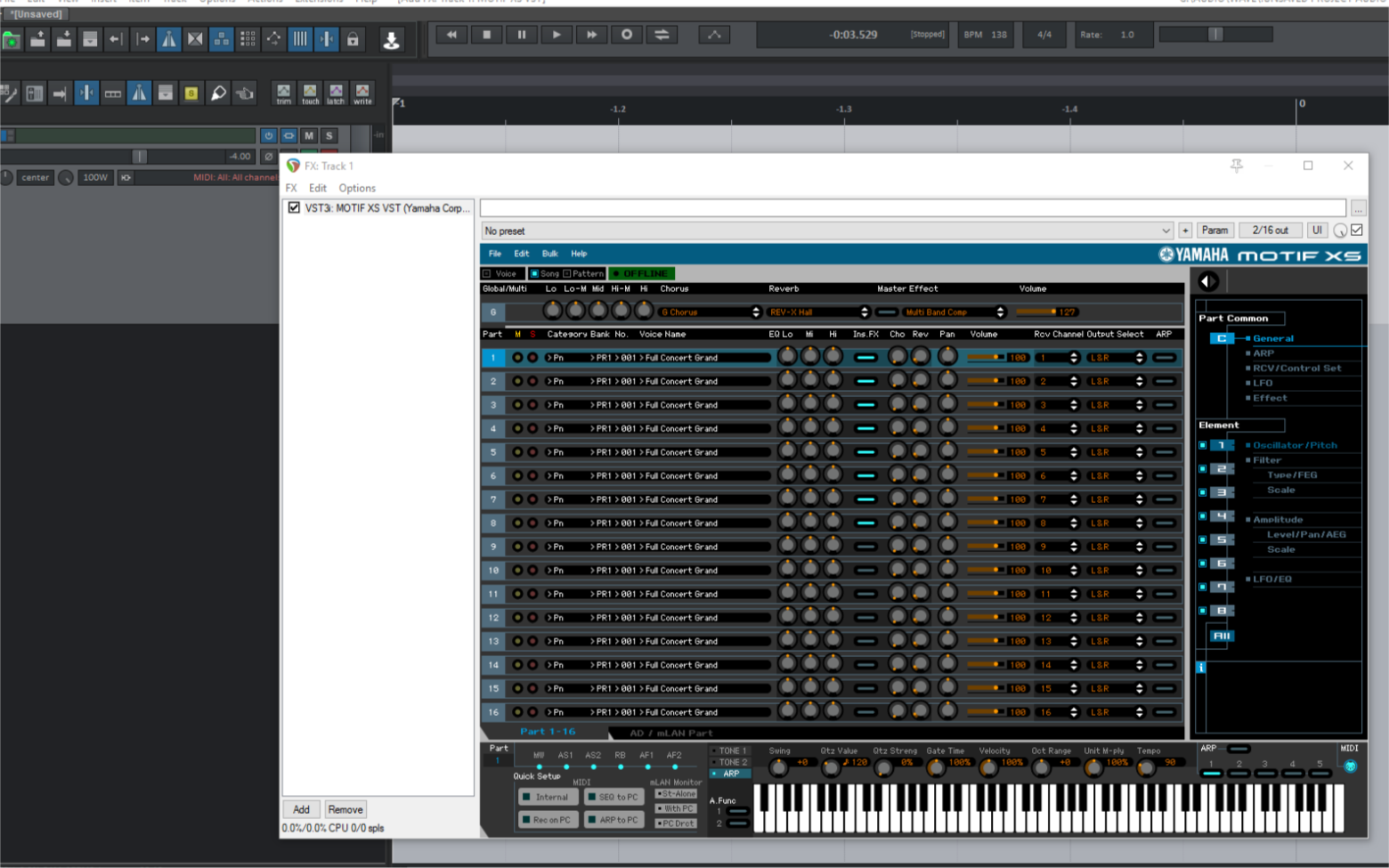Uncheck the MOTIF XS VST plugin checkbox
The image size is (1389, 868).
(294, 207)
